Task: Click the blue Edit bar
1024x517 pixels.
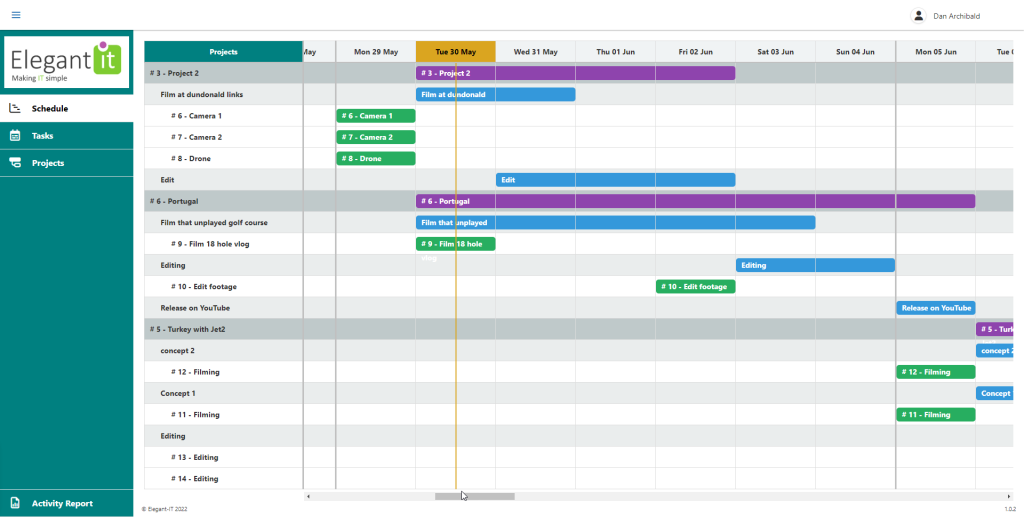Action: tap(615, 180)
